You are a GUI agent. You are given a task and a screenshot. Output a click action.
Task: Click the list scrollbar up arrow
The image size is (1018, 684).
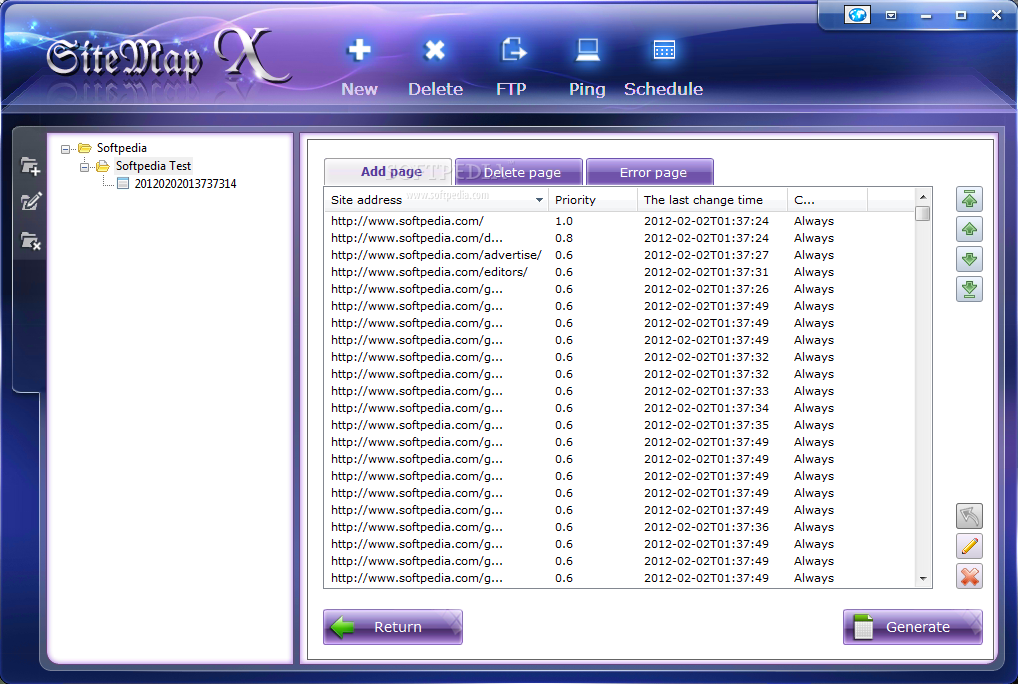tap(923, 197)
